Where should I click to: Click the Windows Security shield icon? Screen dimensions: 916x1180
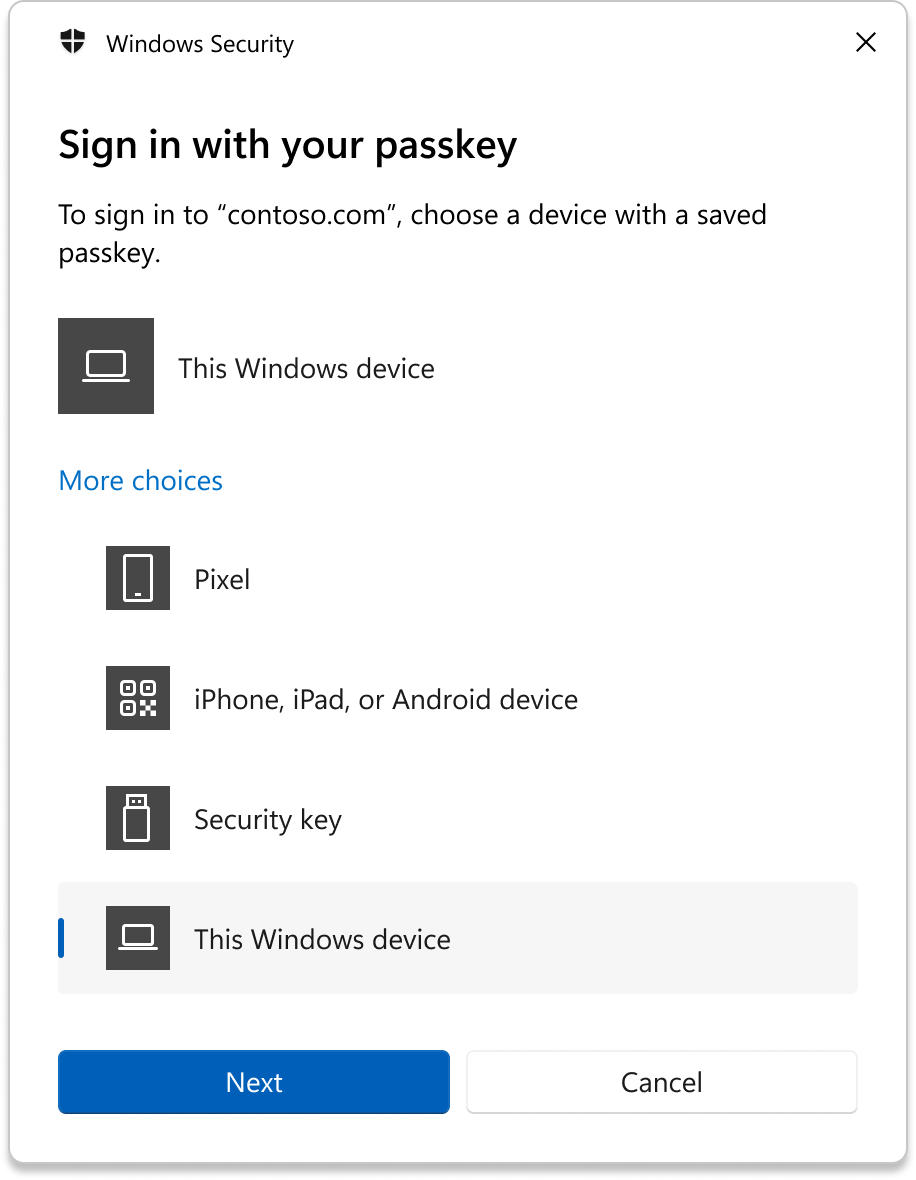click(x=73, y=43)
